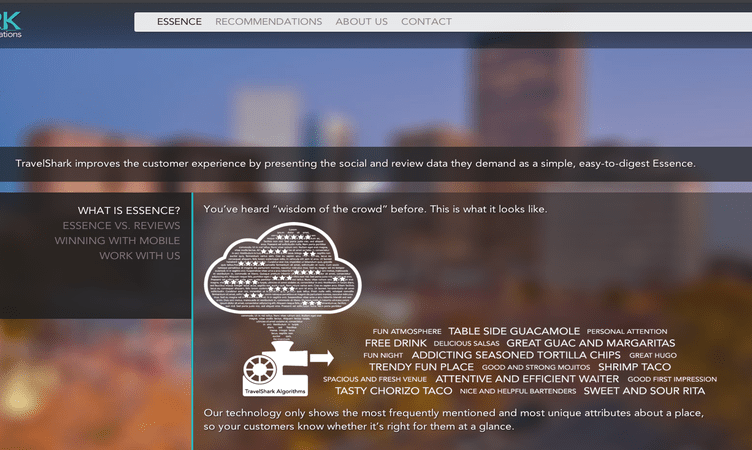Click the 'wisdom of the crowd' heading
This screenshot has height=450, width=752.
[375, 209]
